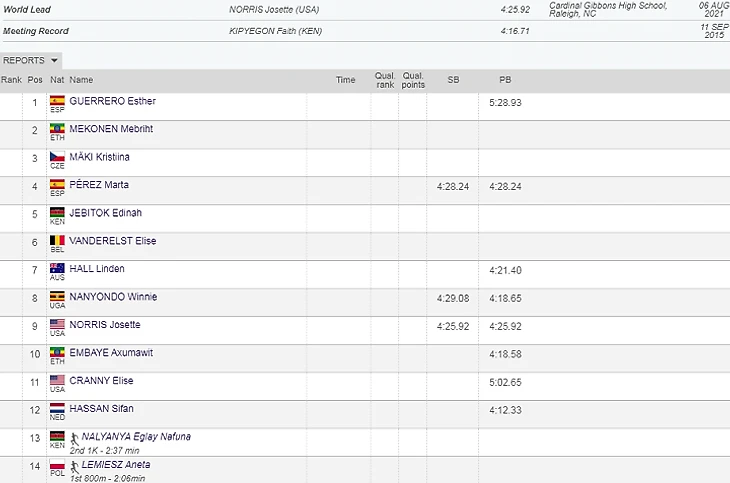730x483 pixels.
Task: Sort by the Pos column header
Action: [x=35, y=80]
